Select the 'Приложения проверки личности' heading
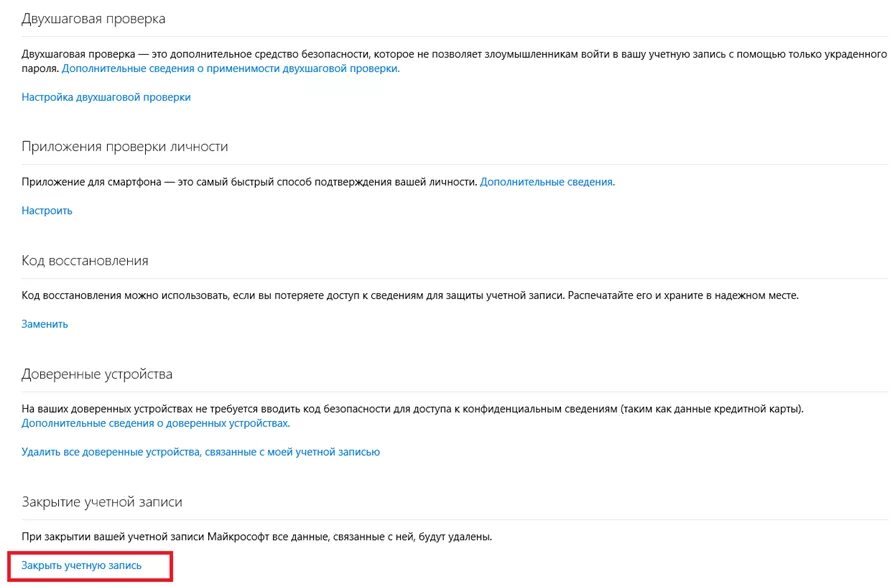The image size is (894, 587). 125,146
